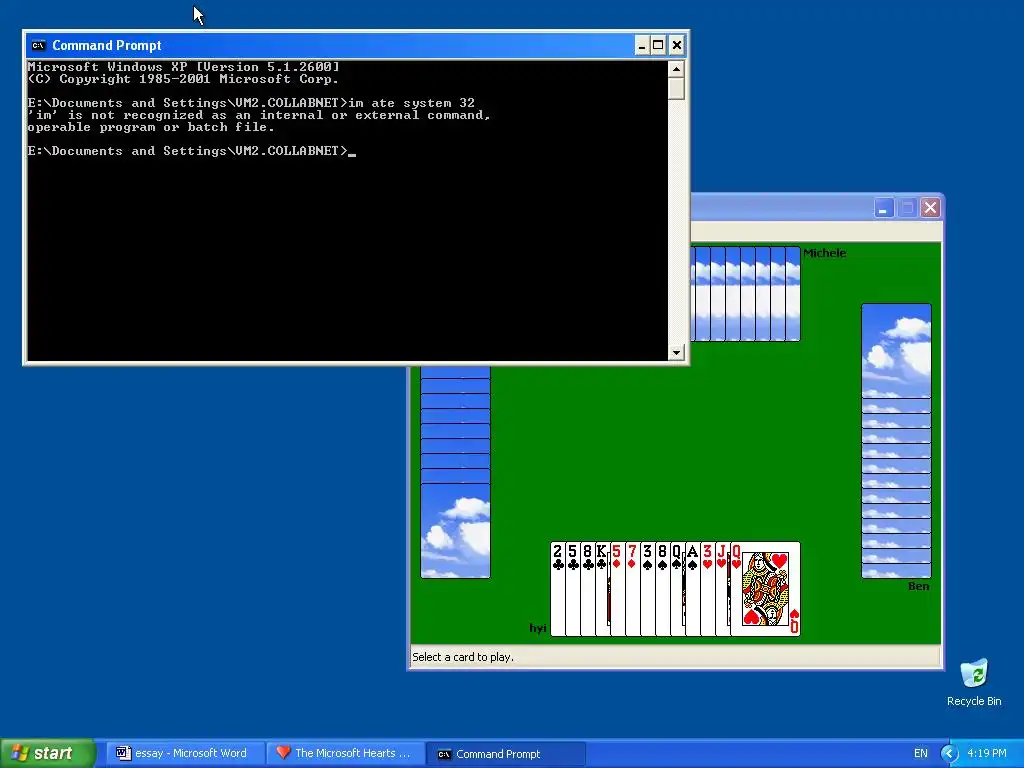Play the 2 of clubs card
This screenshot has width=1024, height=768.
pos(557,588)
